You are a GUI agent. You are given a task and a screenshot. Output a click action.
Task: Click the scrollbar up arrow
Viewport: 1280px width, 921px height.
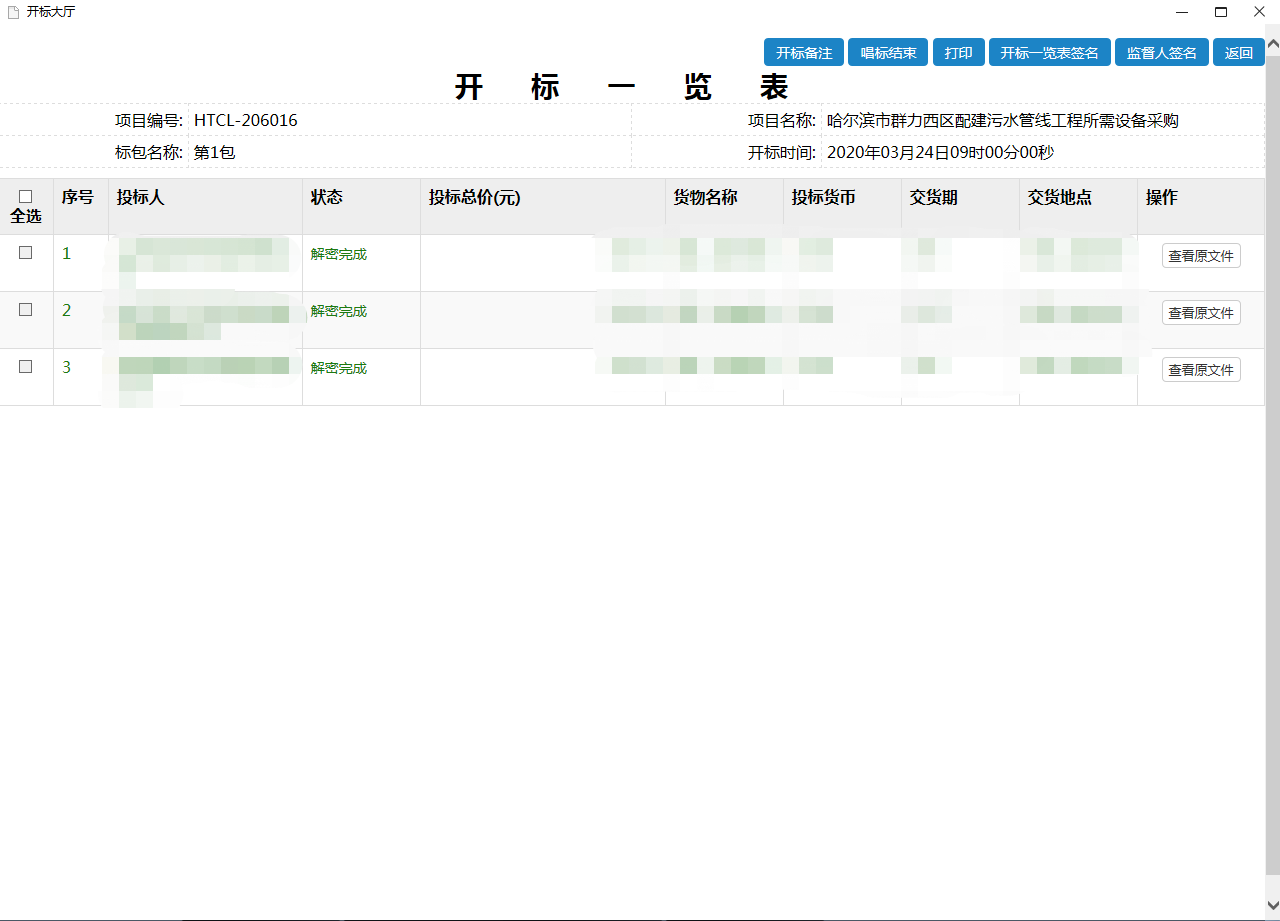click(1272, 45)
